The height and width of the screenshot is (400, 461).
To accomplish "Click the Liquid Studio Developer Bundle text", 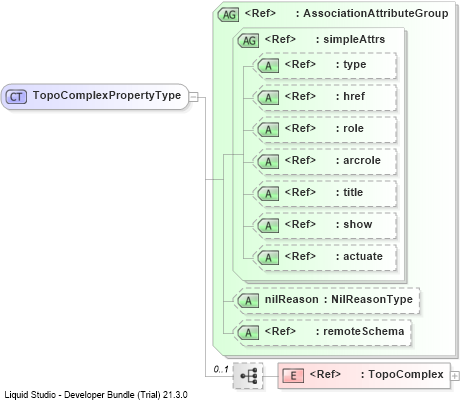I will (x=96, y=395).
